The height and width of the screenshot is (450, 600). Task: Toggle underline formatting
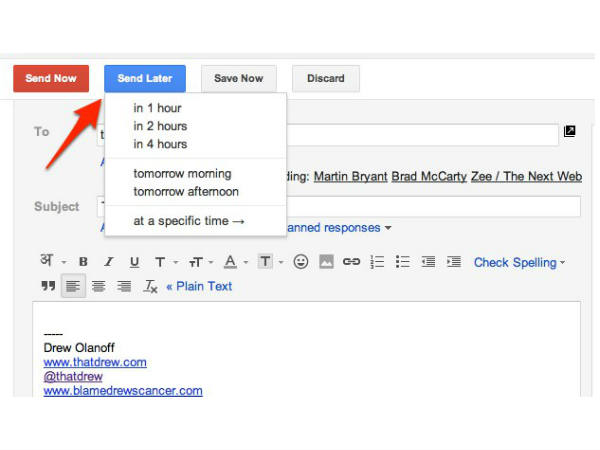tap(134, 262)
